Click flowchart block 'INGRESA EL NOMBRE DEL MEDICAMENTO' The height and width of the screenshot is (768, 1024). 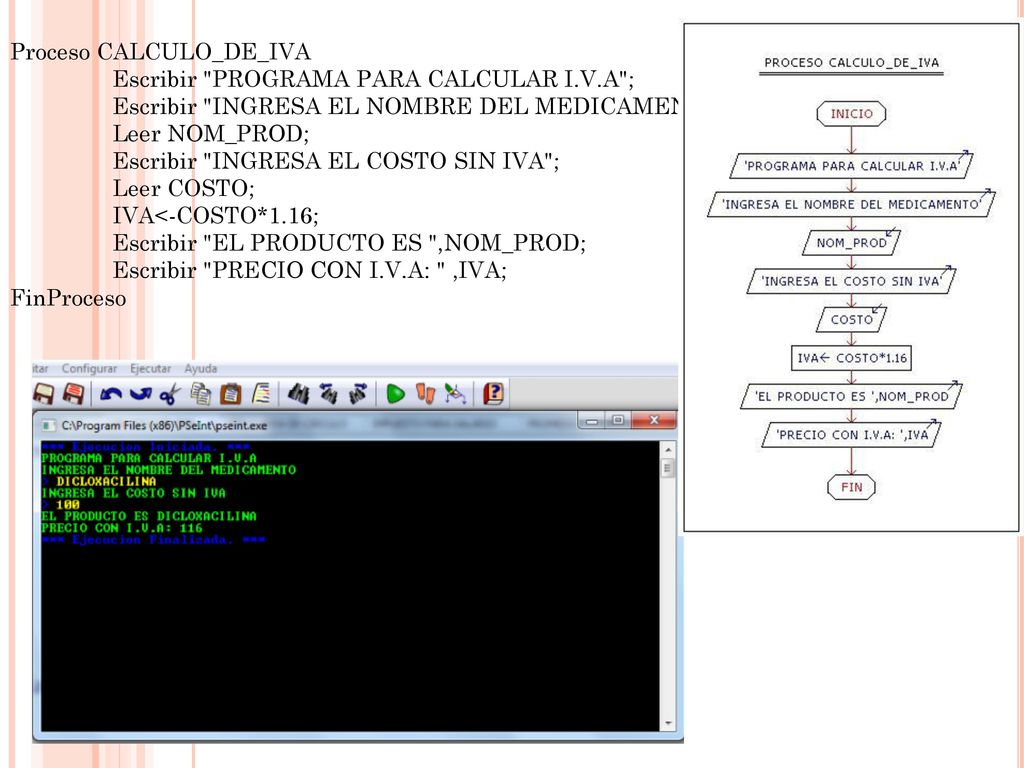click(x=852, y=204)
